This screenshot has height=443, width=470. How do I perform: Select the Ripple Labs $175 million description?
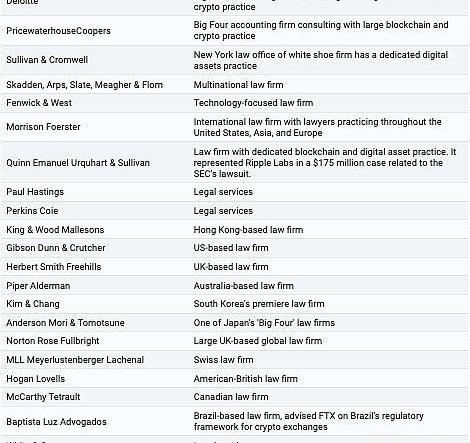(325, 163)
